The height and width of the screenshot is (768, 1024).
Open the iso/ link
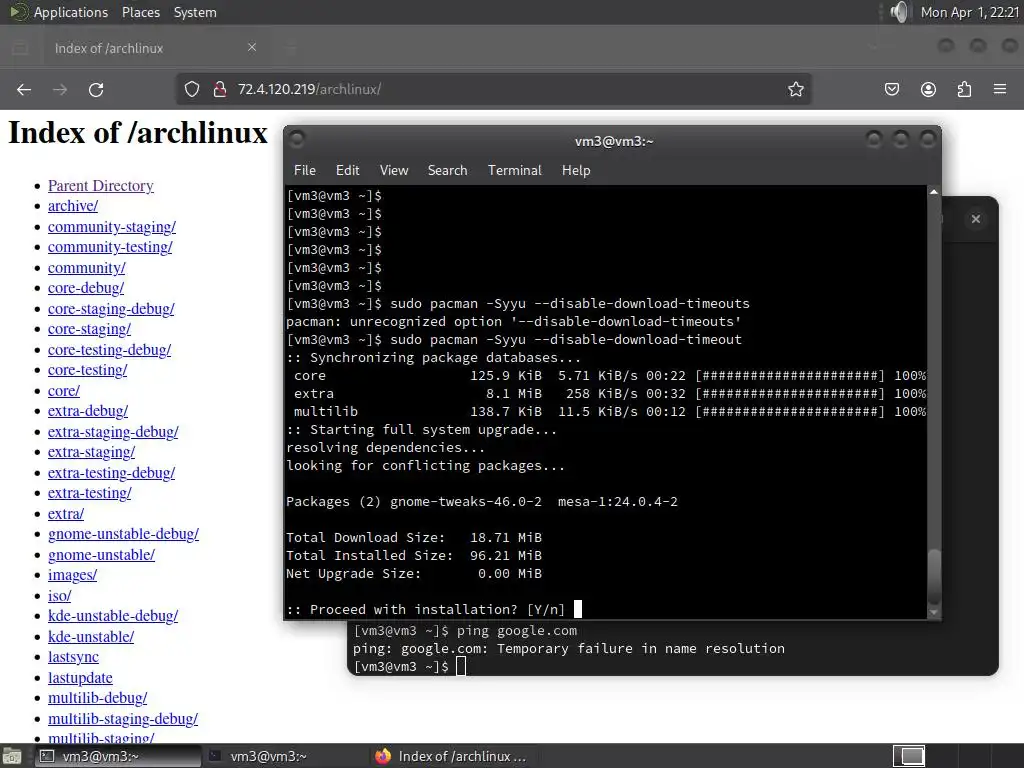pyautogui.click(x=59, y=596)
